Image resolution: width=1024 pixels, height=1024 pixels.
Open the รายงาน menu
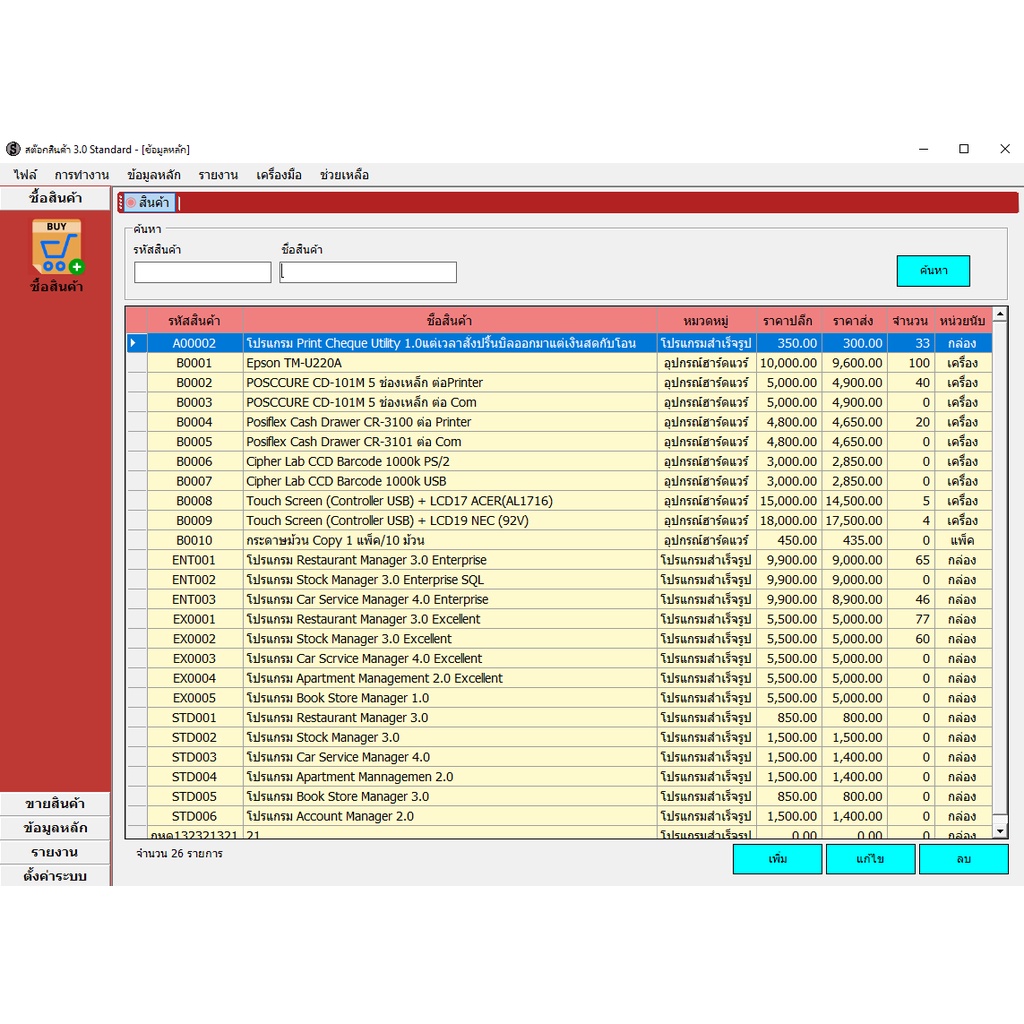coord(218,174)
